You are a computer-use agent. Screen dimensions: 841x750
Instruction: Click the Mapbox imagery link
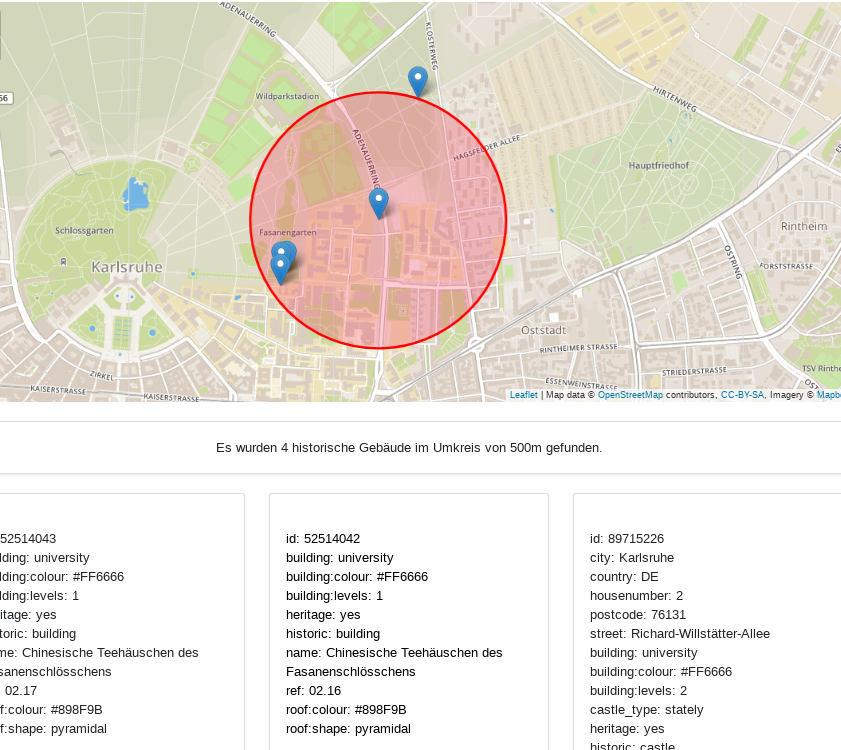[828, 395]
